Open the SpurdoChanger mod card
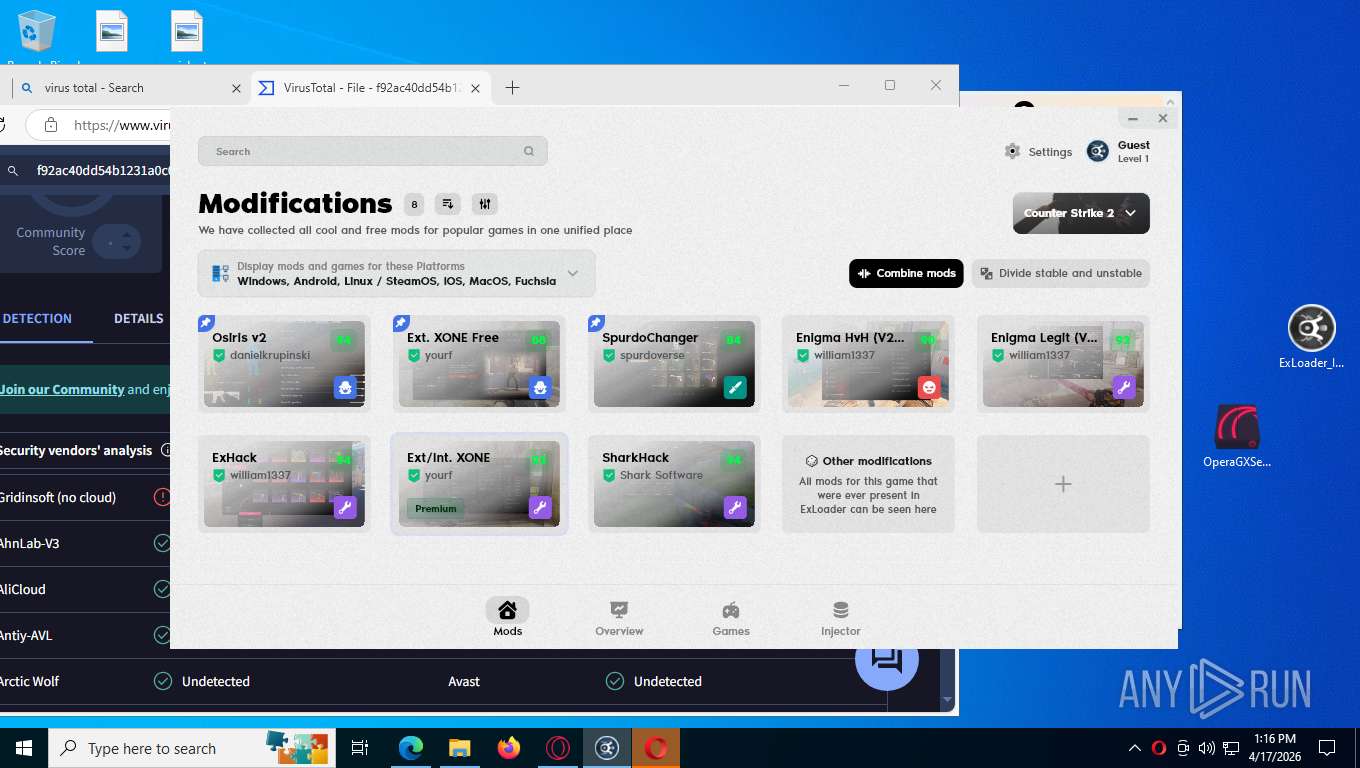The height and width of the screenshot is (768, 1360). point(674,364)
